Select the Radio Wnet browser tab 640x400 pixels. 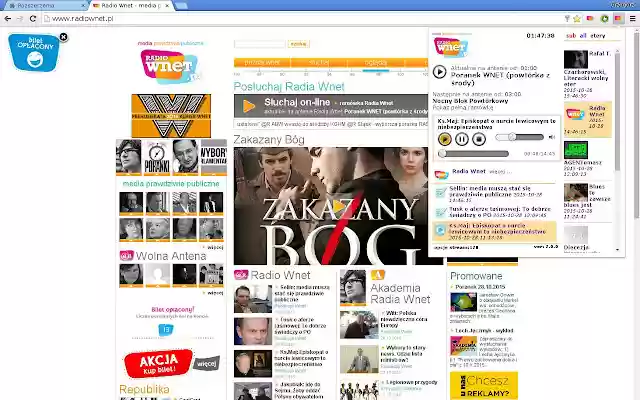pyautogui.click(x=129, y=5)
